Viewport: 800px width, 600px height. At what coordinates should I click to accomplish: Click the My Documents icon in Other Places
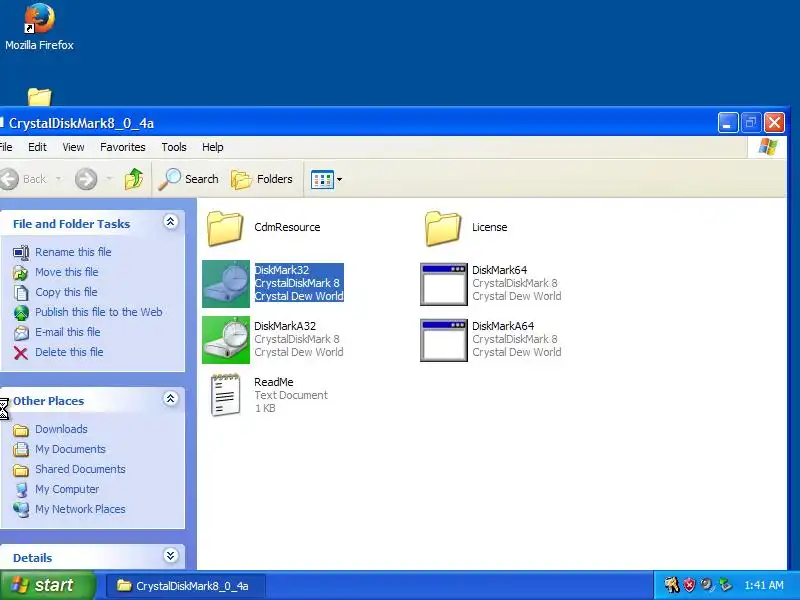click(x=21, y=450)
